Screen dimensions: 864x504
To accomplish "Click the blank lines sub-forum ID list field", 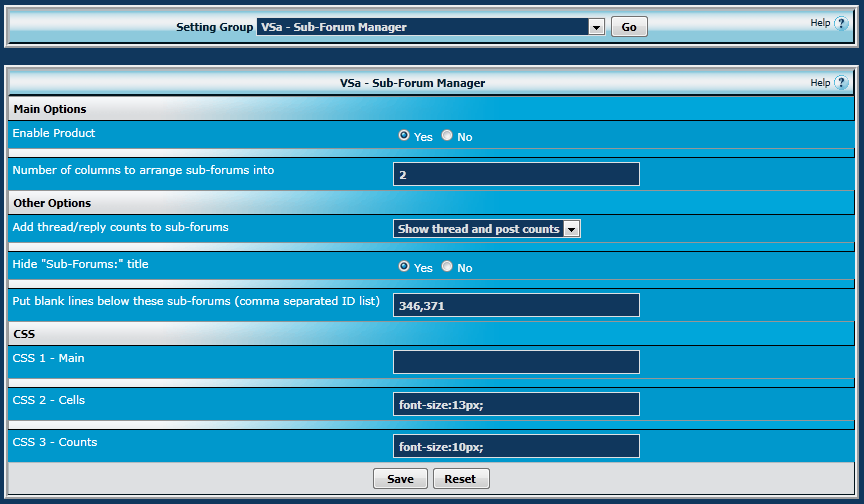I will click(516, 305).
